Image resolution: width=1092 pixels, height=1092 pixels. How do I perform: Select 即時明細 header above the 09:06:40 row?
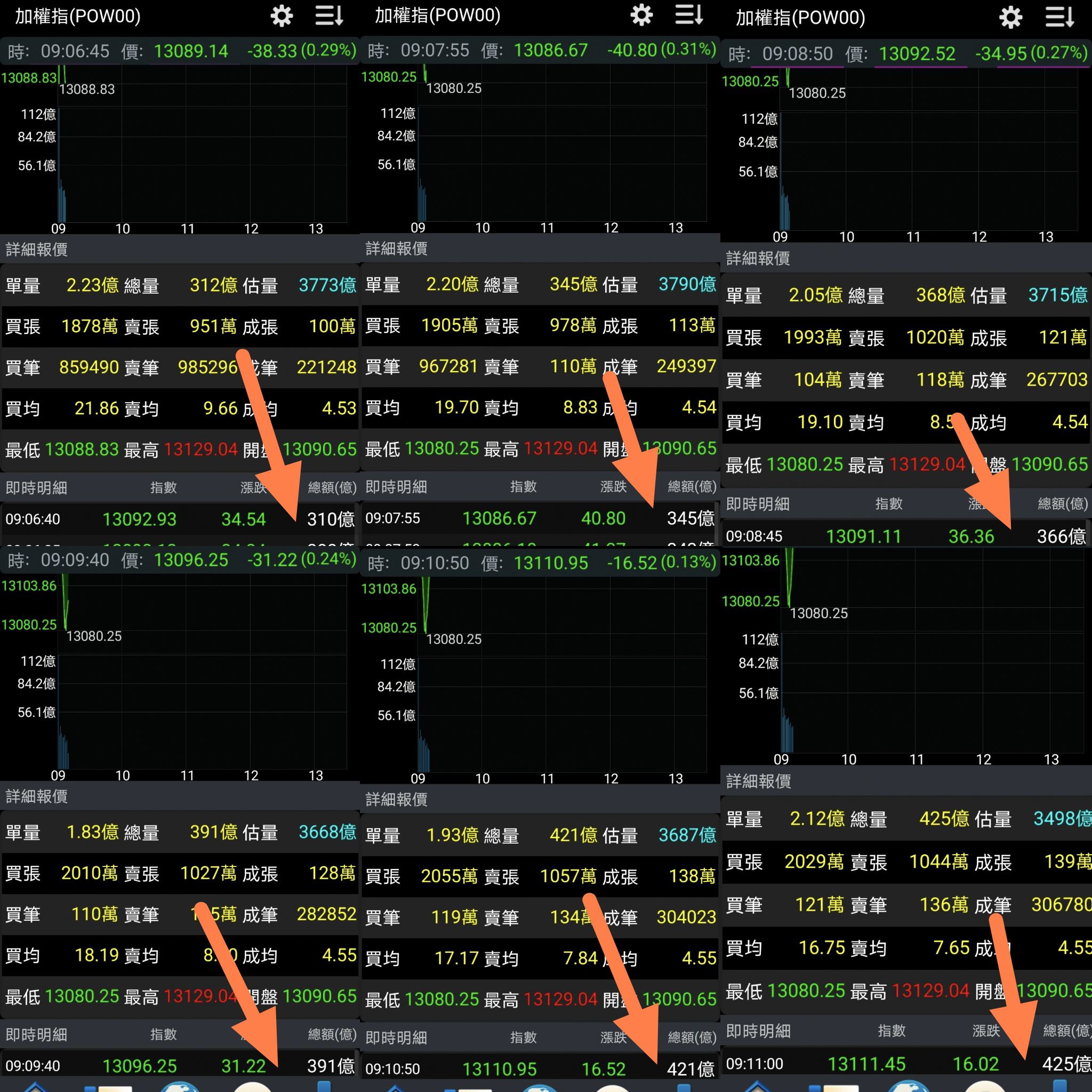tap(37, 487)
